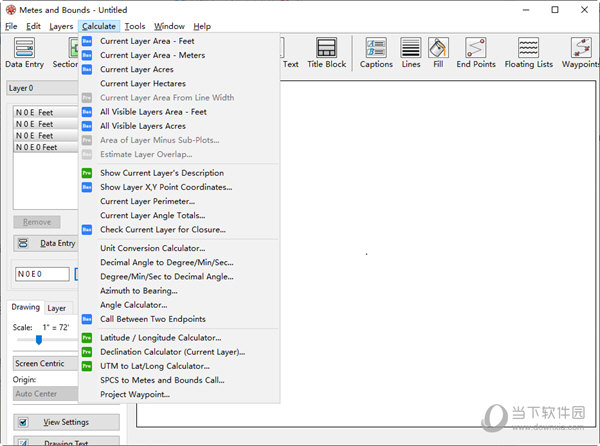Open the Window menu
600x446 pixels.
tap(169, 26)
